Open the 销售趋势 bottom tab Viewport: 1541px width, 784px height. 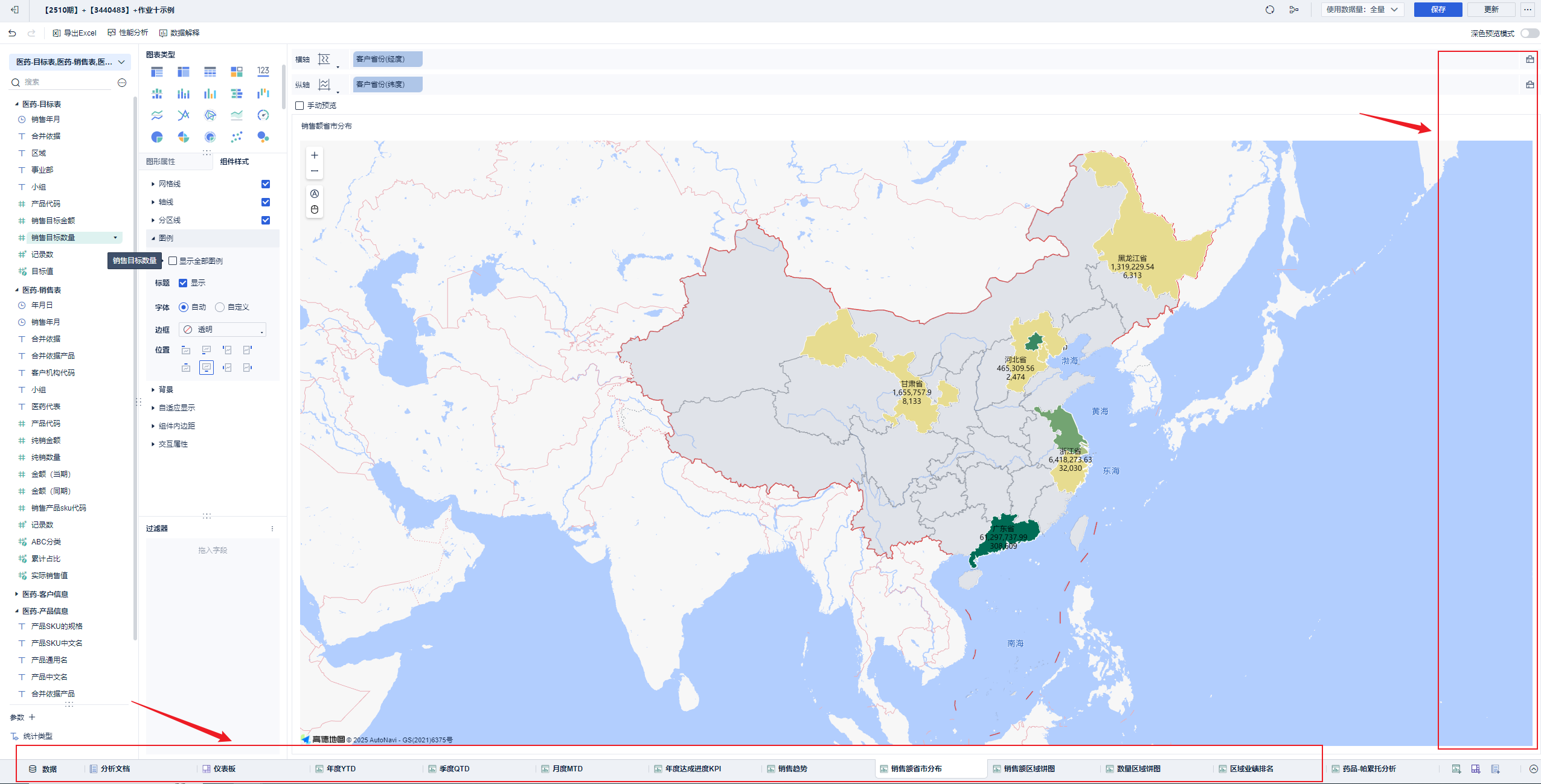point(792,769)
